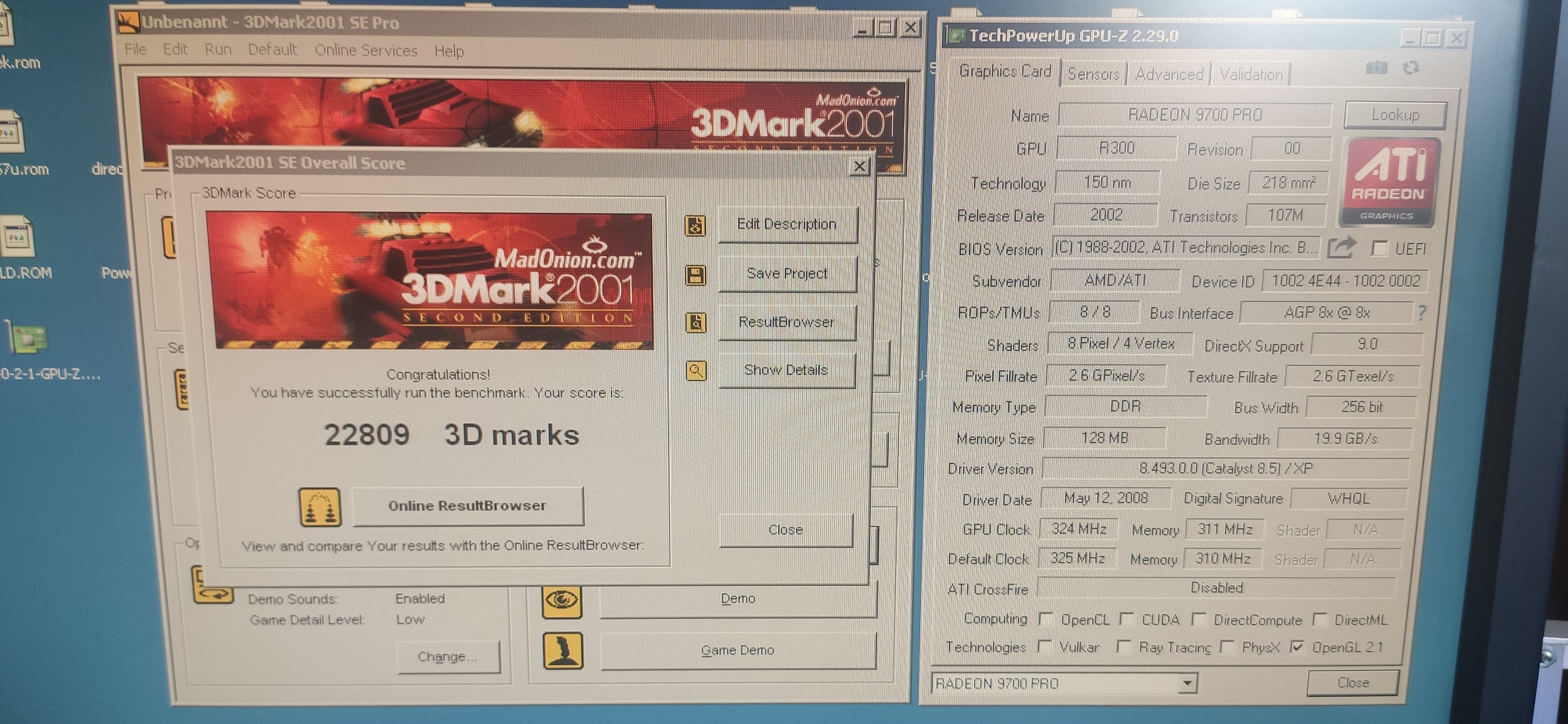
Task: Click the 22809 score number
Action: tap(367, 435)
